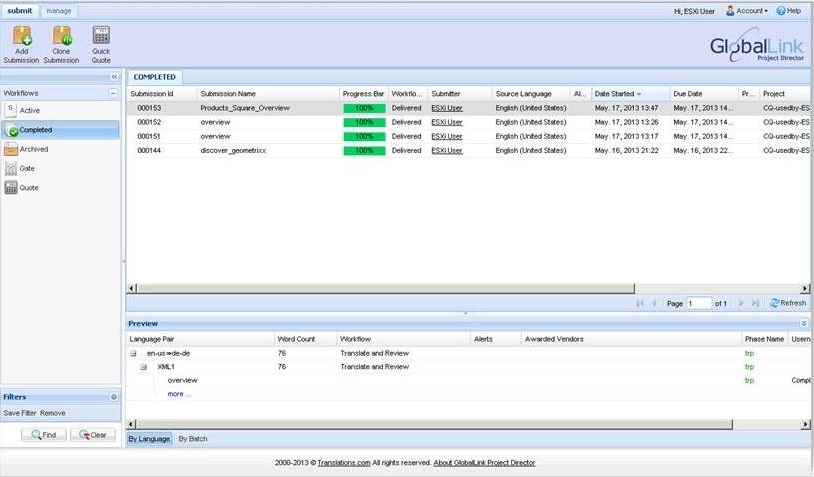Expand the Filters panel settings
The image size is (814, 477).
tap(114, 397)
